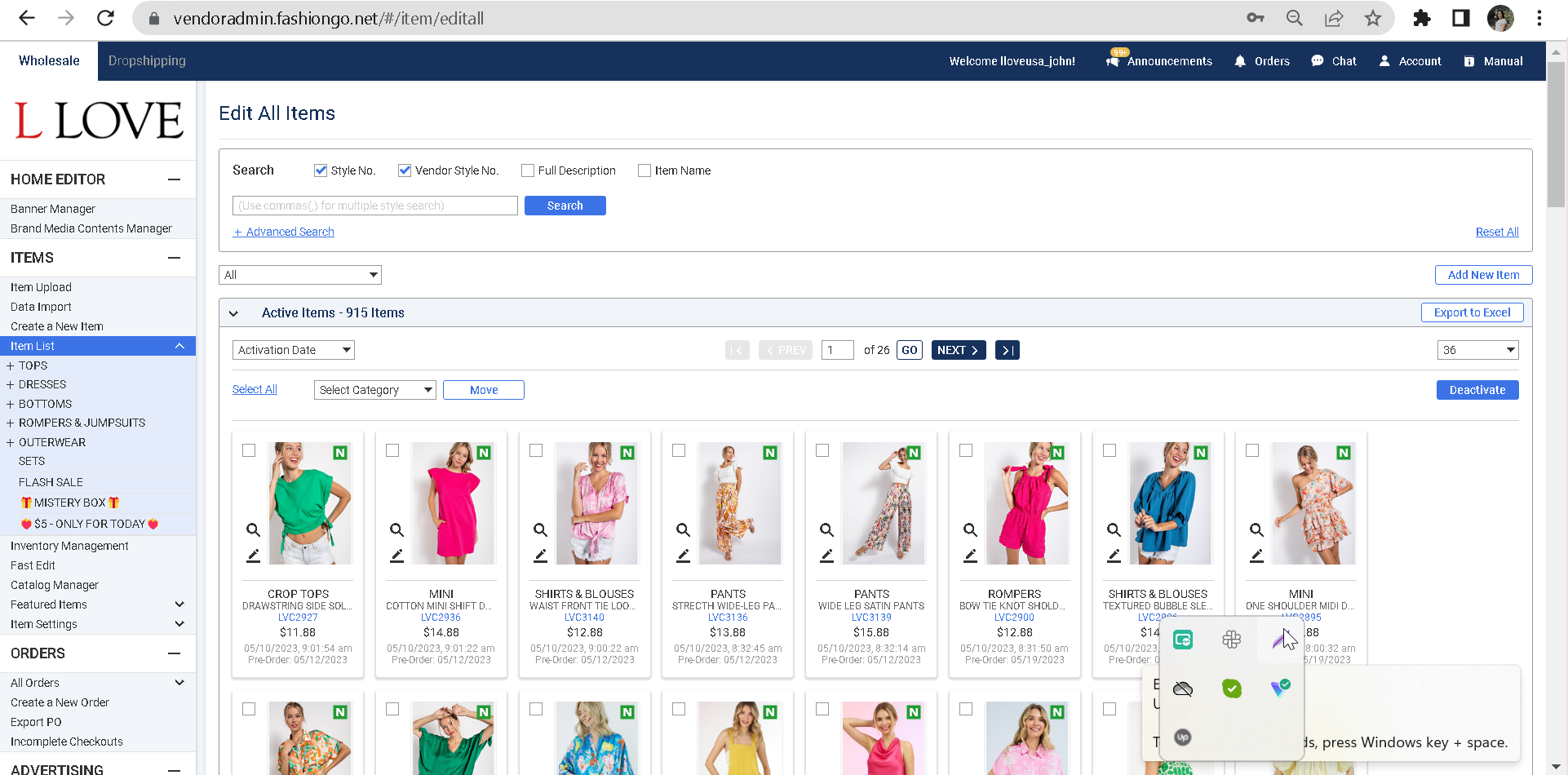This screenshot has height=775, width=1568.
Task: Open Inventory Management in the sidebar
Action: point(69,546)
